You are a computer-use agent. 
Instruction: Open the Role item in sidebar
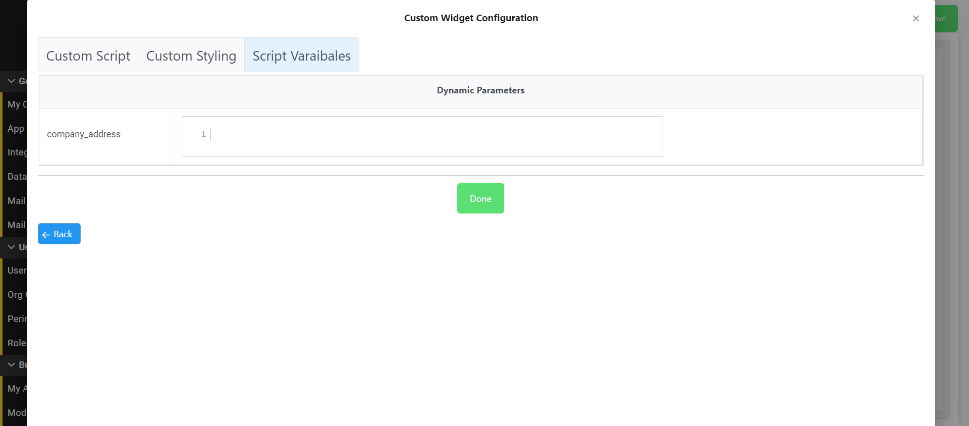[x=16, y=342]
